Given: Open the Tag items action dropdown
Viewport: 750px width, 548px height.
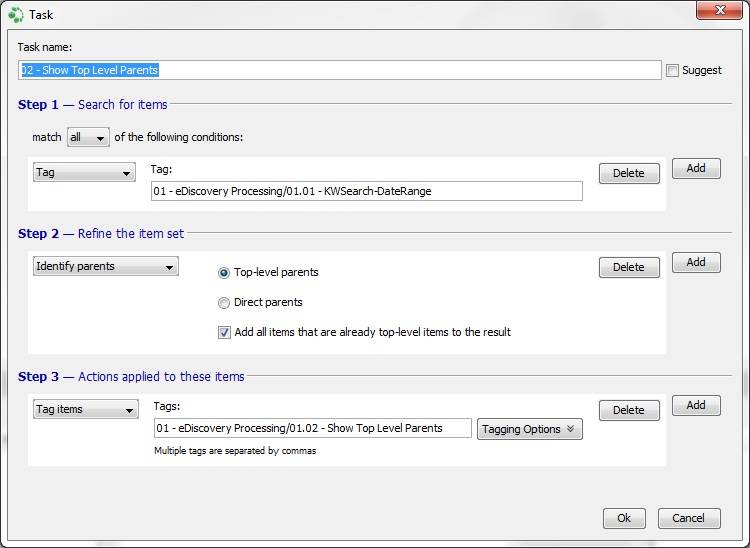Looking at the screenshot, I should tap(86, 409).
